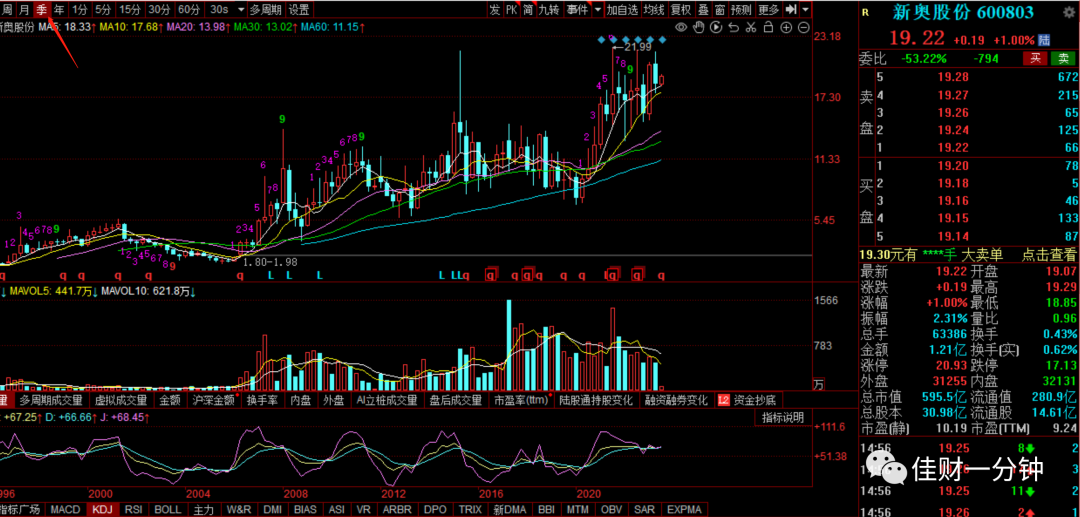The height and width of the screenshot is (517, 1080).
Task: Open 设置 settings button
Action: coord(299,10)
